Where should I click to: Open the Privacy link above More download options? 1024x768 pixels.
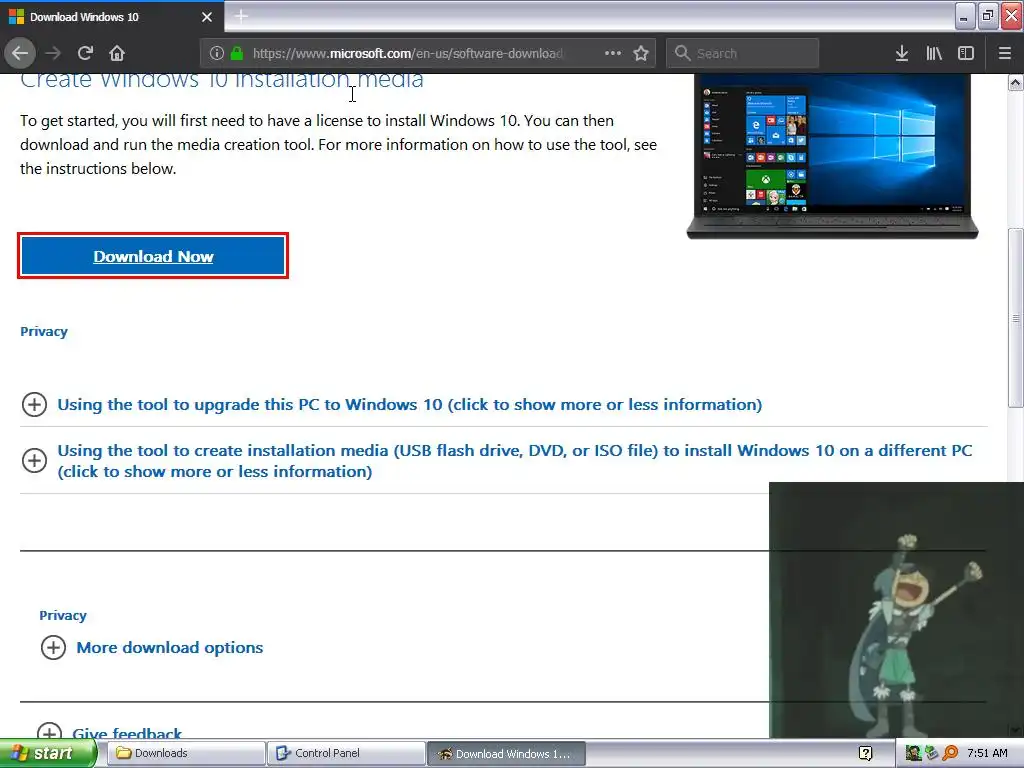[63, 616]
